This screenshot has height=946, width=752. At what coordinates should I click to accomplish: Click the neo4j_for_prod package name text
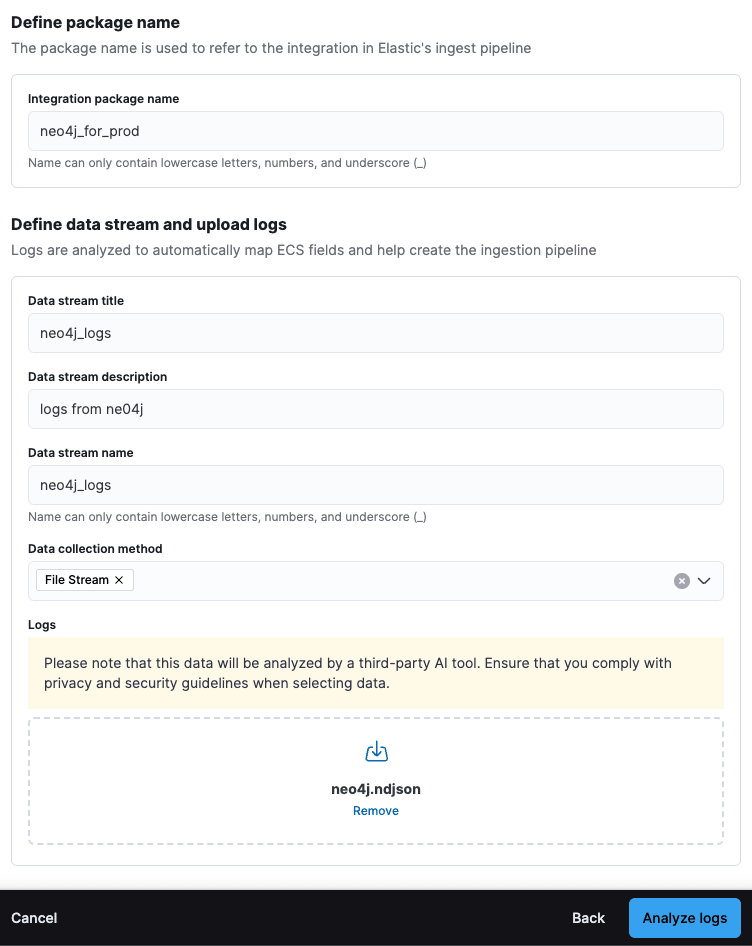point(88,130)
